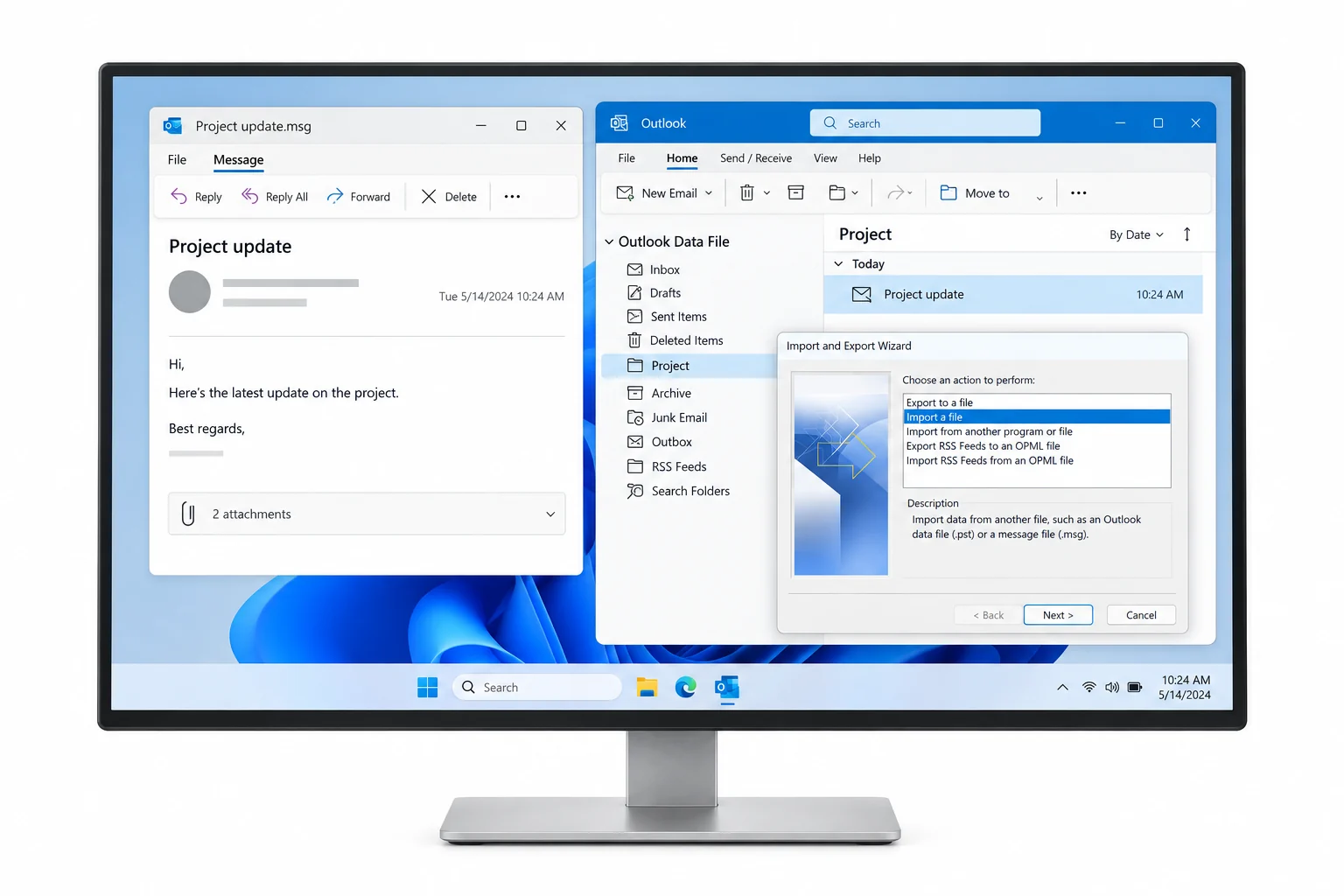This screenshot has height=896, width=1344.
Task: Open the File tab in message window
Action: (x=177, y=159)
